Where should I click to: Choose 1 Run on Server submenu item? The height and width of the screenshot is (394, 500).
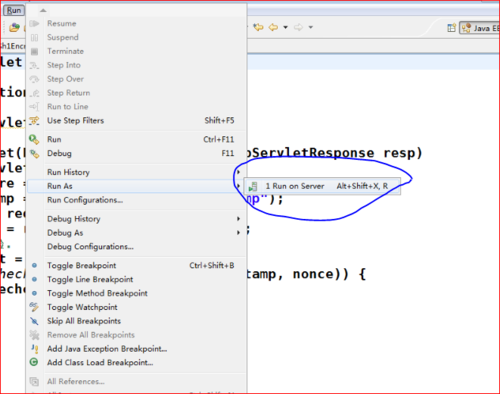[x=322, y=186]
